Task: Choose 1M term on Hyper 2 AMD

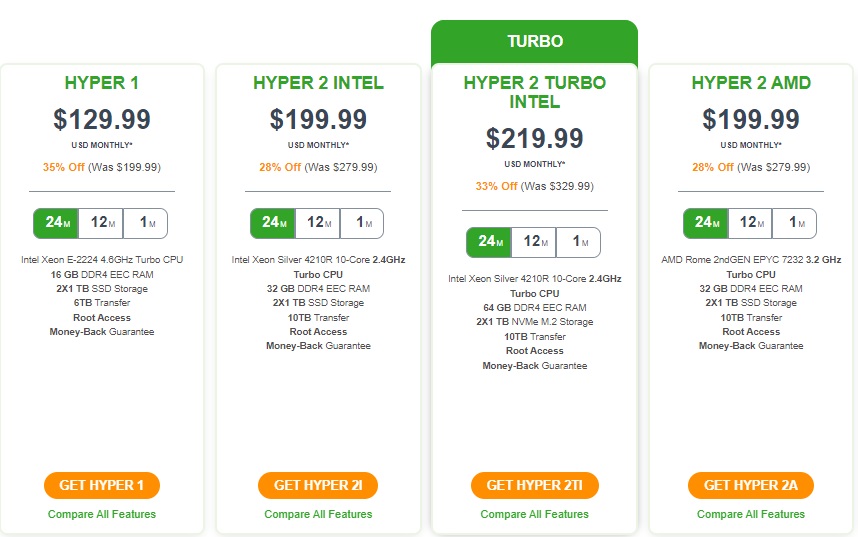Action: point(795,223)
